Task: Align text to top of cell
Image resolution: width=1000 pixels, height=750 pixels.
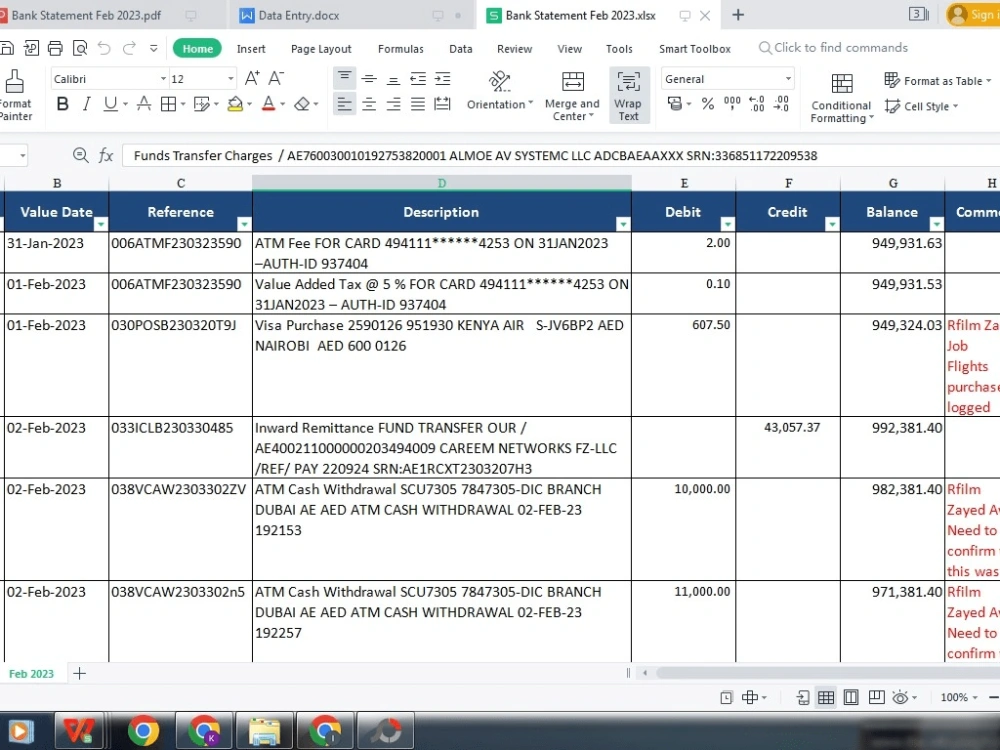Action: click(x=344, y=78)
